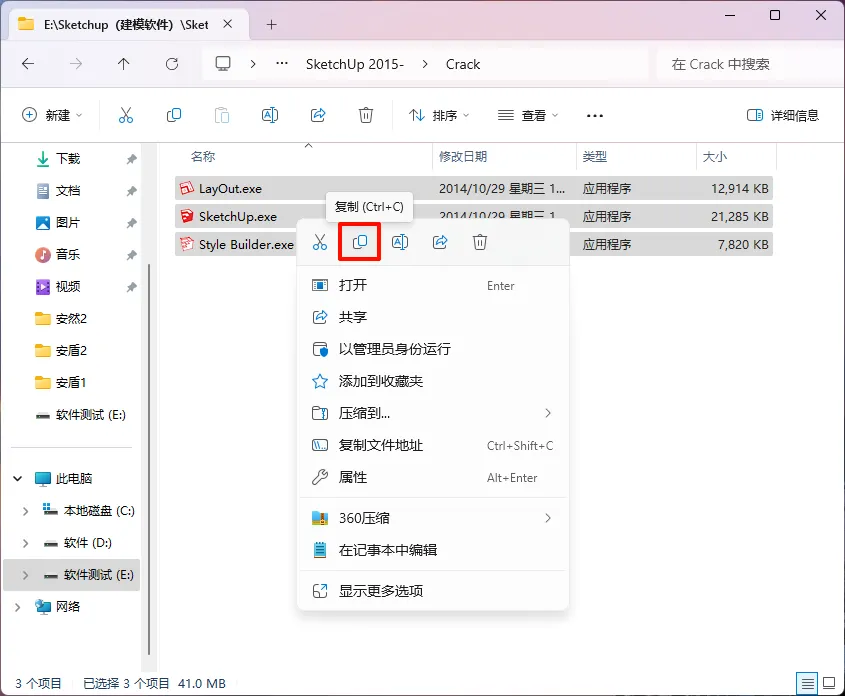Click the 12,914 KB size cell
Screen dimensions: 845x696
739,189
